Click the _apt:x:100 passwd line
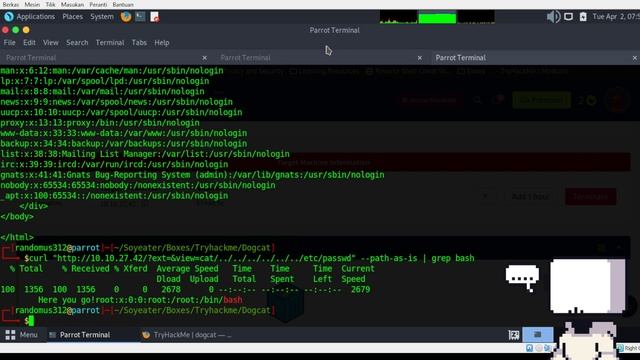 [114, 196]
